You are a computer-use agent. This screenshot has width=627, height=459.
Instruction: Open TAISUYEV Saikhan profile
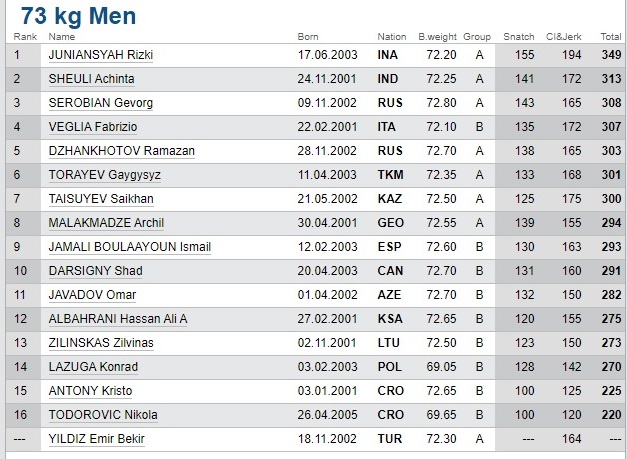coord(100,199)
